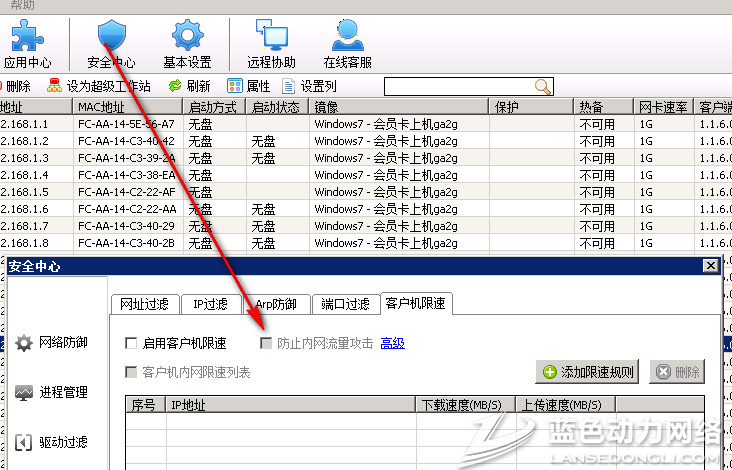This screenshot has width=732, height=470.
Task: Click the 删除 toolbar item
Action: [x=15, y=86]
